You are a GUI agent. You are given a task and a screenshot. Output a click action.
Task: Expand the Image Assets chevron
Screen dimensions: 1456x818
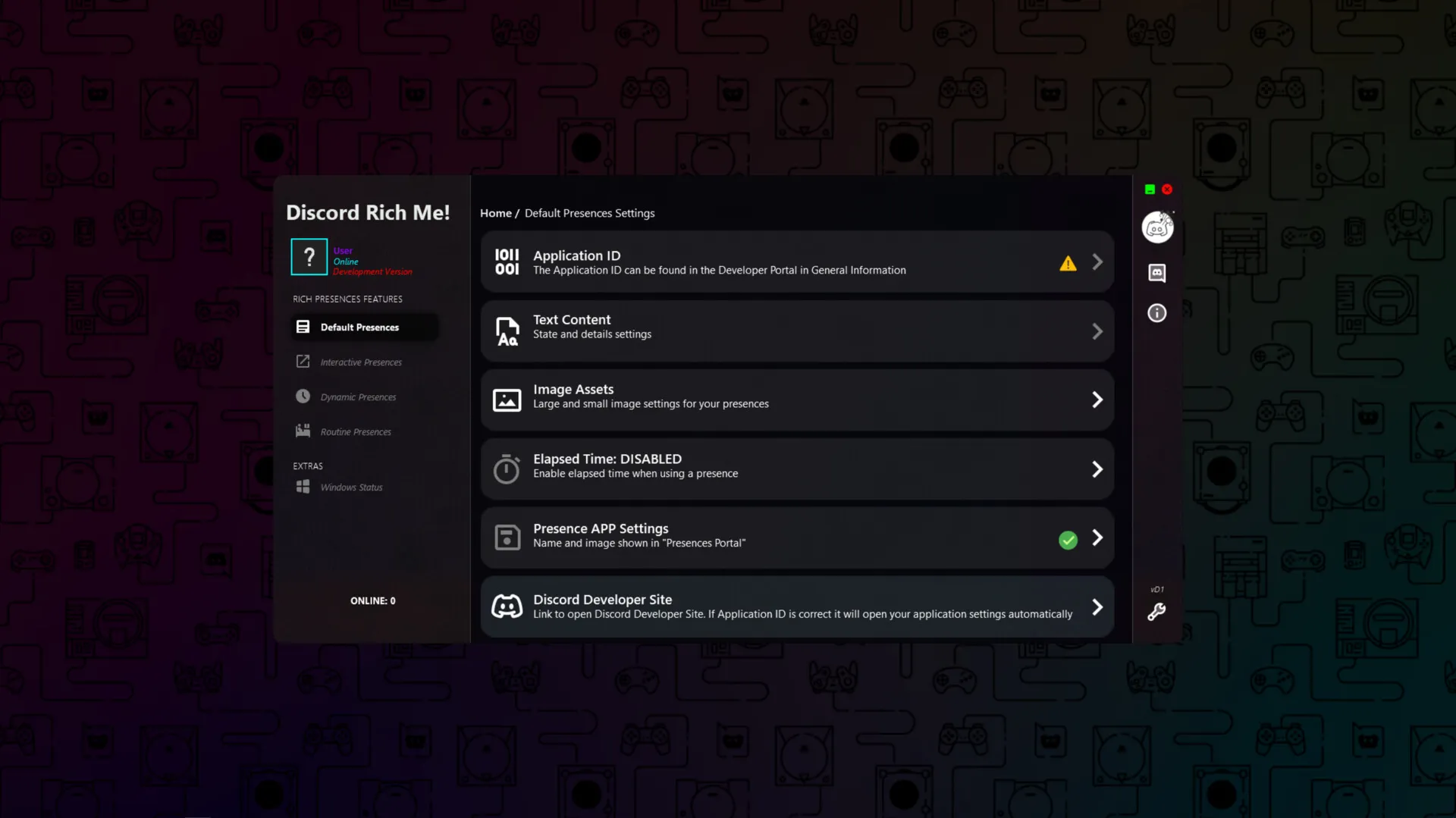[1097, 400]
